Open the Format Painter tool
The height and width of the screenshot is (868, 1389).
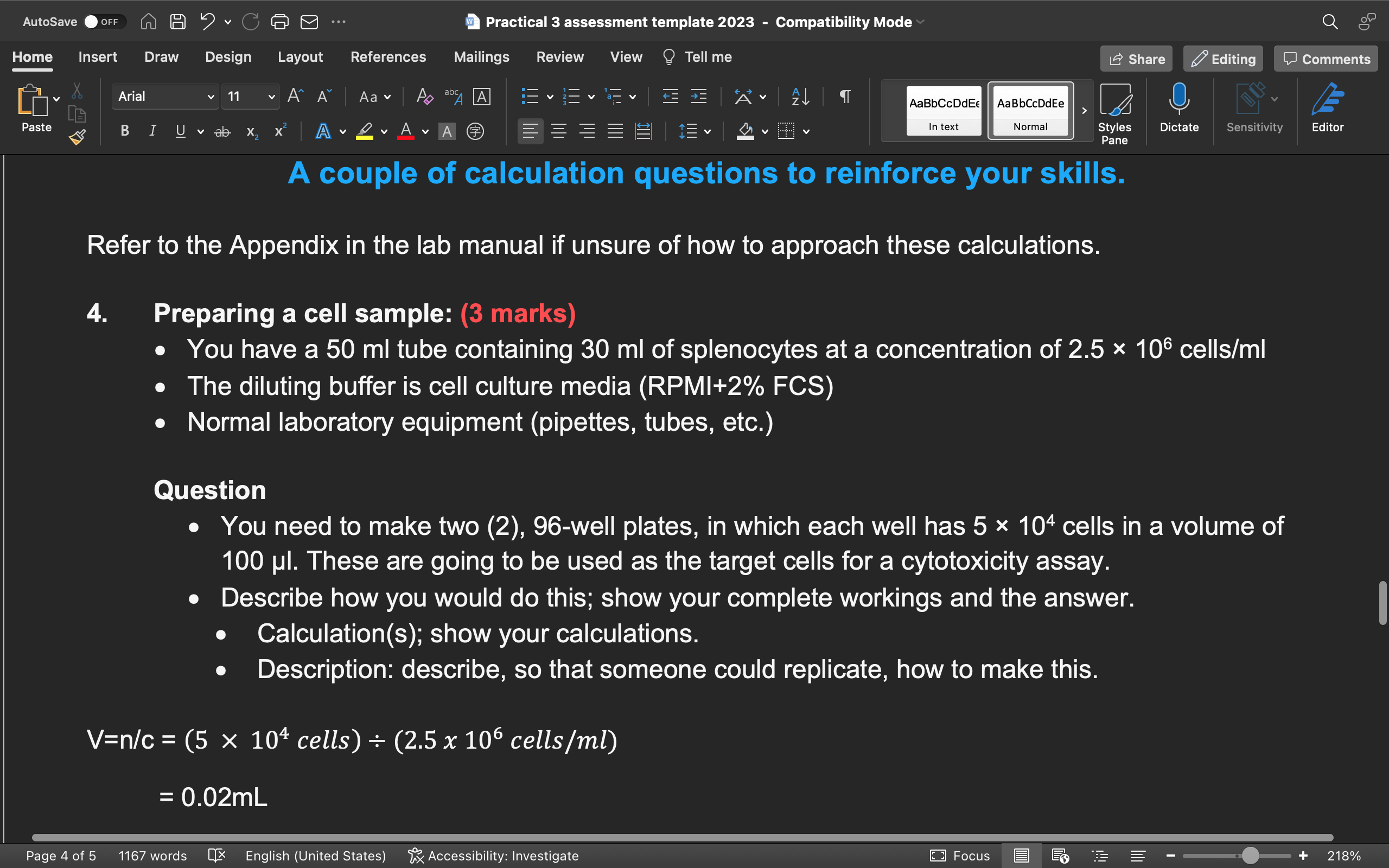(77, 137)
